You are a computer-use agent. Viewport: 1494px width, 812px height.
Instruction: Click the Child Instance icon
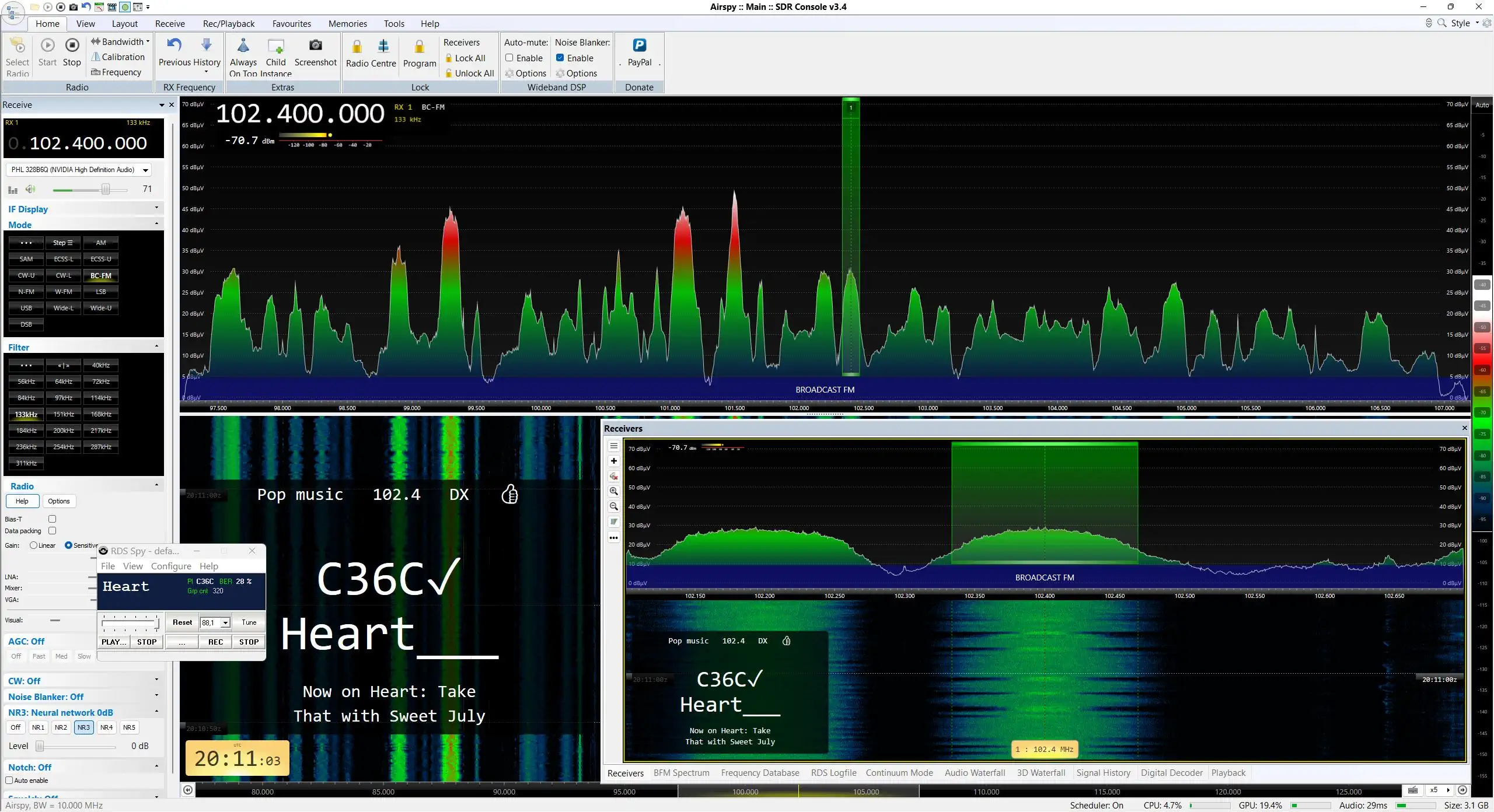275,46
